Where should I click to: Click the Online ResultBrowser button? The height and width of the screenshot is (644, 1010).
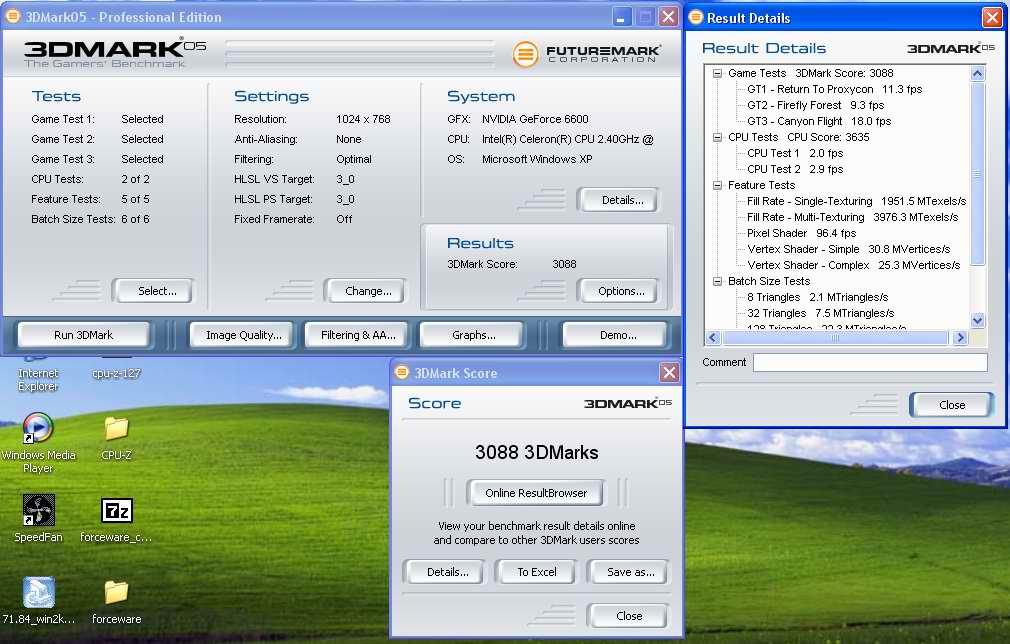click(x=536, y=493)
